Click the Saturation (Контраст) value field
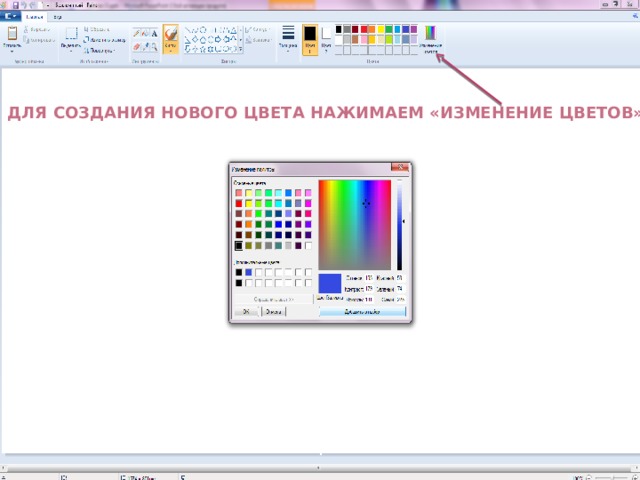 (x=369, y=289)
